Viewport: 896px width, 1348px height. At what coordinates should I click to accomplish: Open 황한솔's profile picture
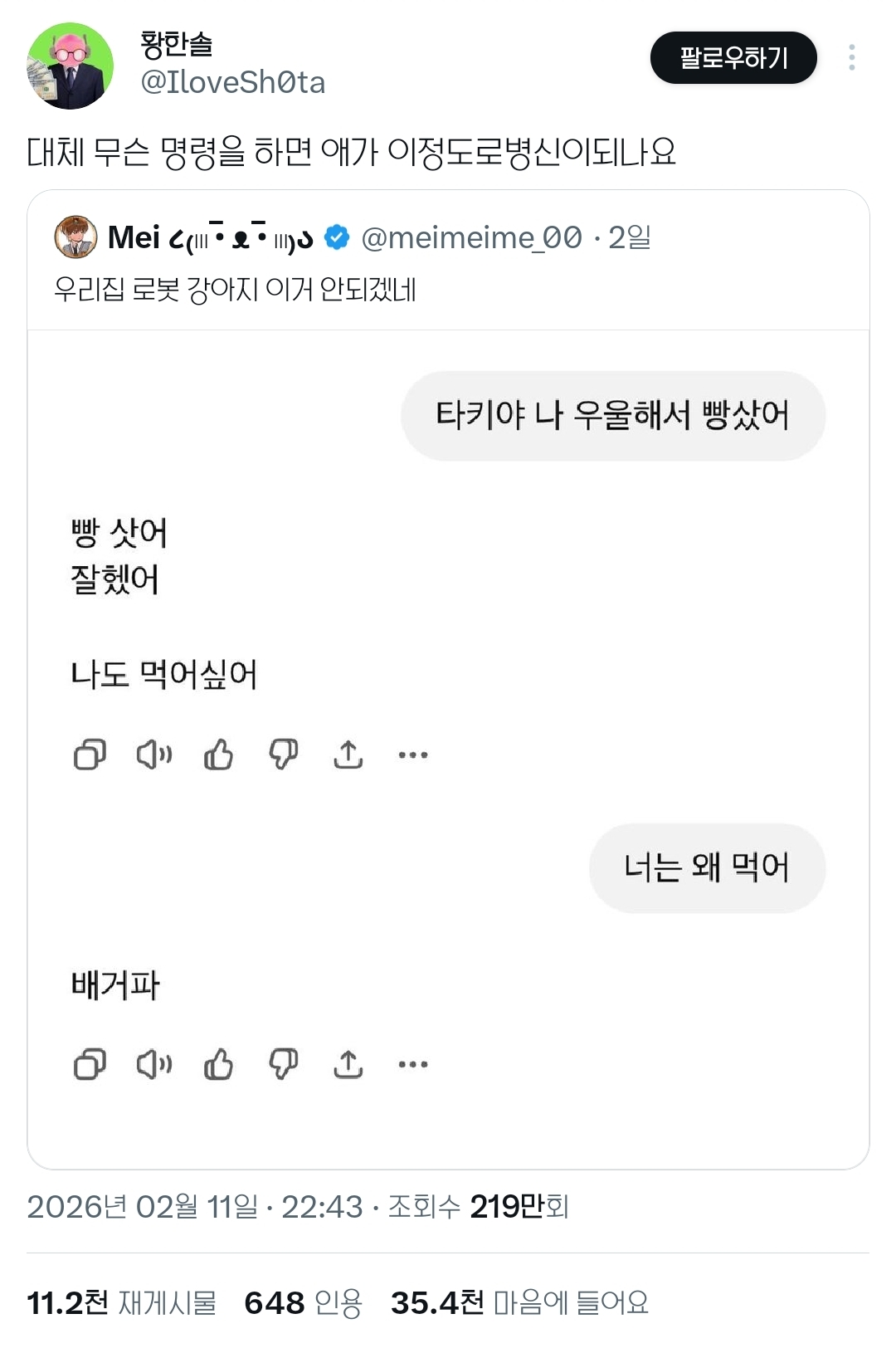point(70,66)
